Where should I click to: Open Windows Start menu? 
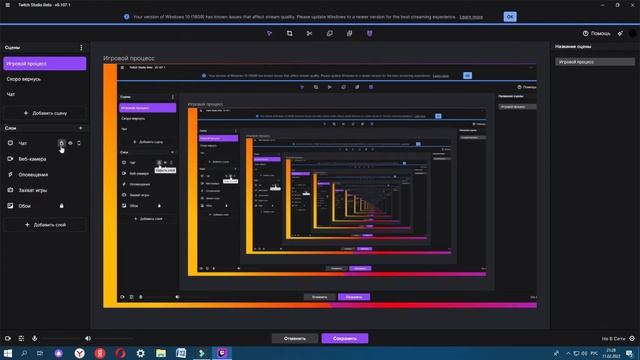[x=7, y=353]
